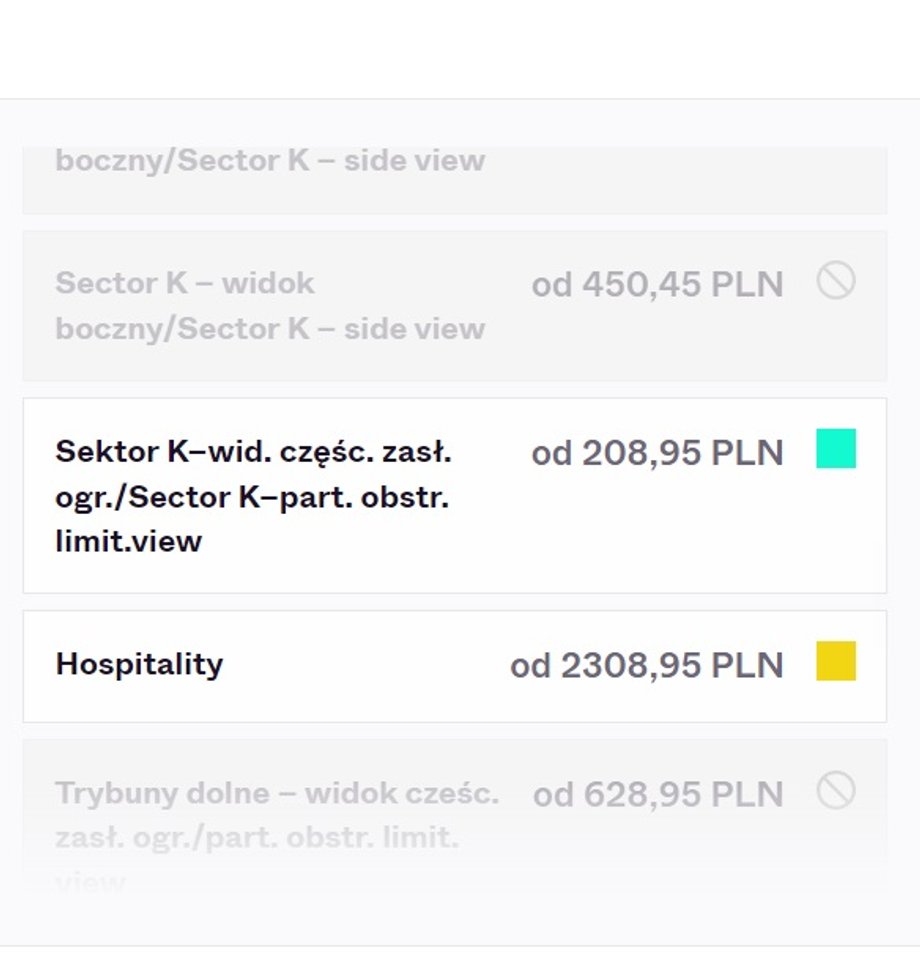
Task: Click the greyed Sector K – widok label
Action: 185,284
